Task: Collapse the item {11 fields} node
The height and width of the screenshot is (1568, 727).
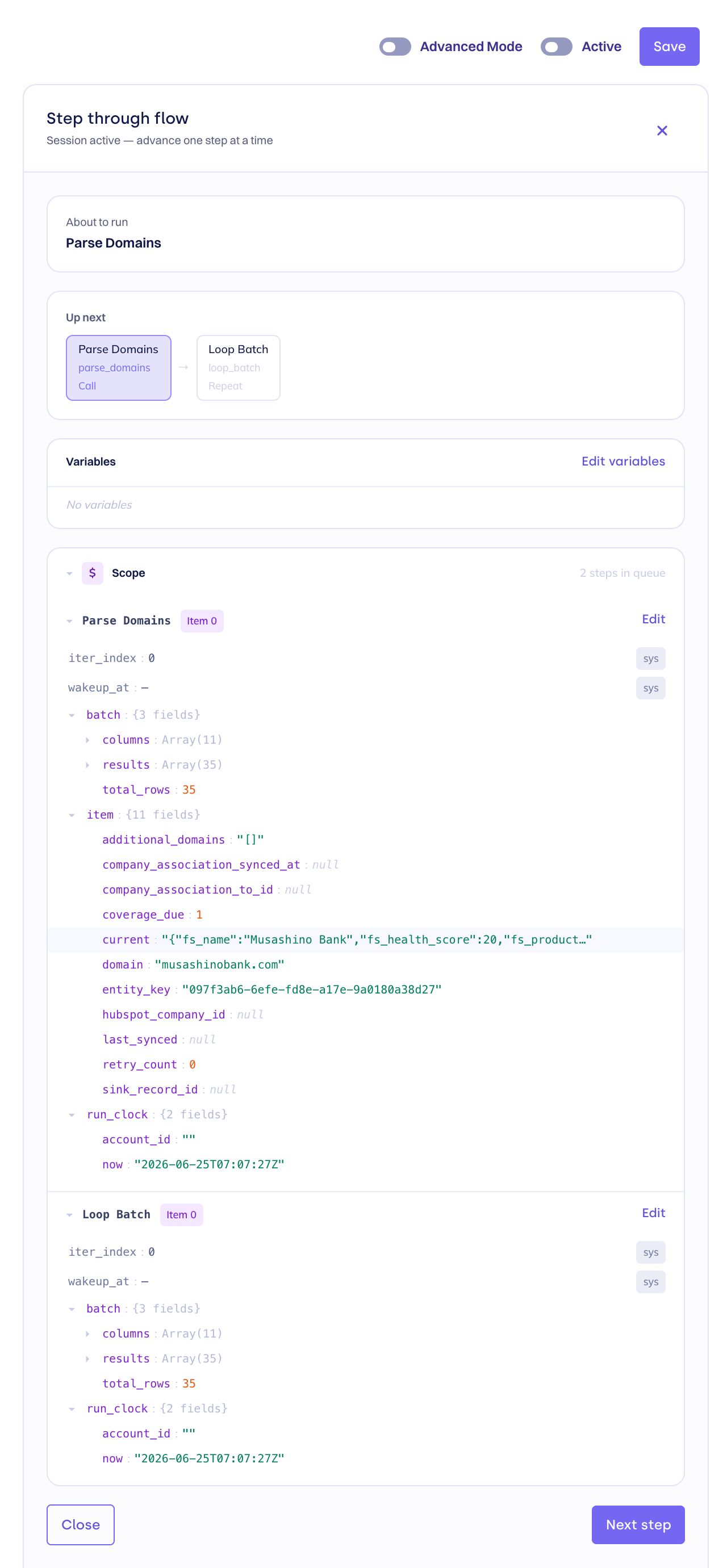Action: pos(72,815)
